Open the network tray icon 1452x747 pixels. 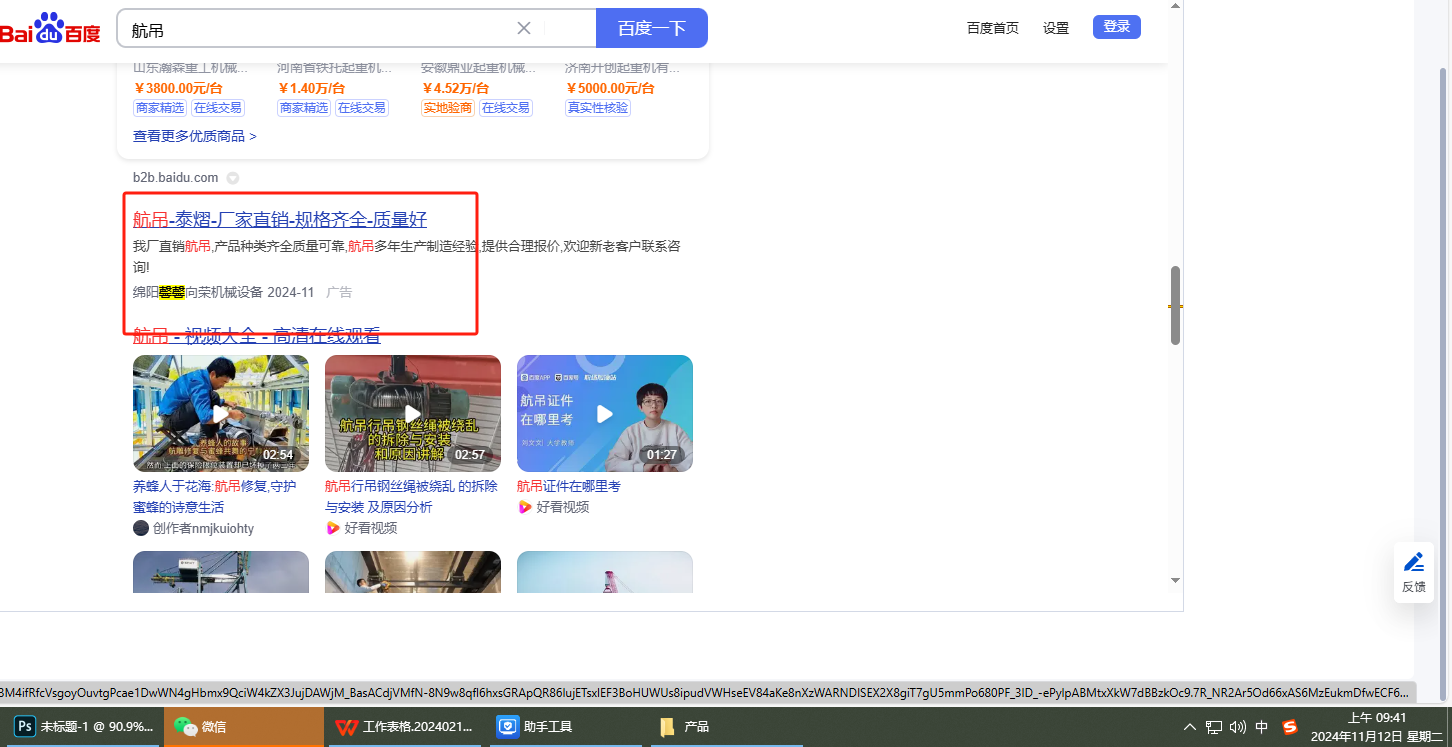(x=1214, y=727)
